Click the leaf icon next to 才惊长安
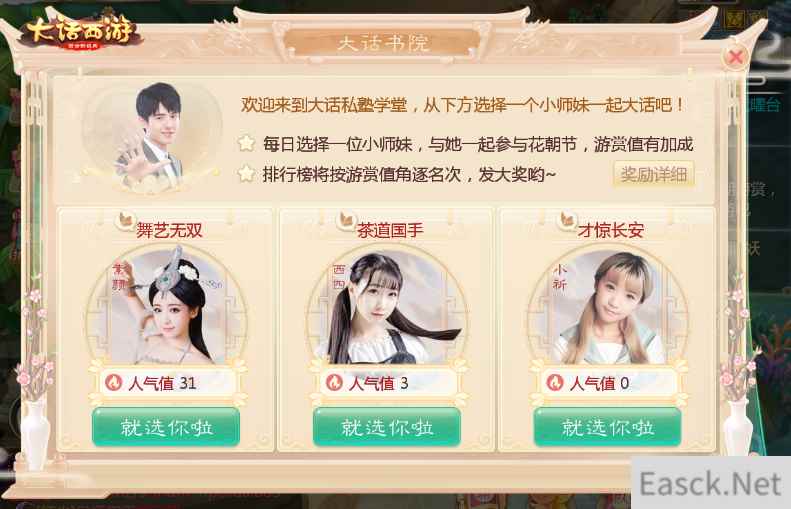 (x=568, y=220)
